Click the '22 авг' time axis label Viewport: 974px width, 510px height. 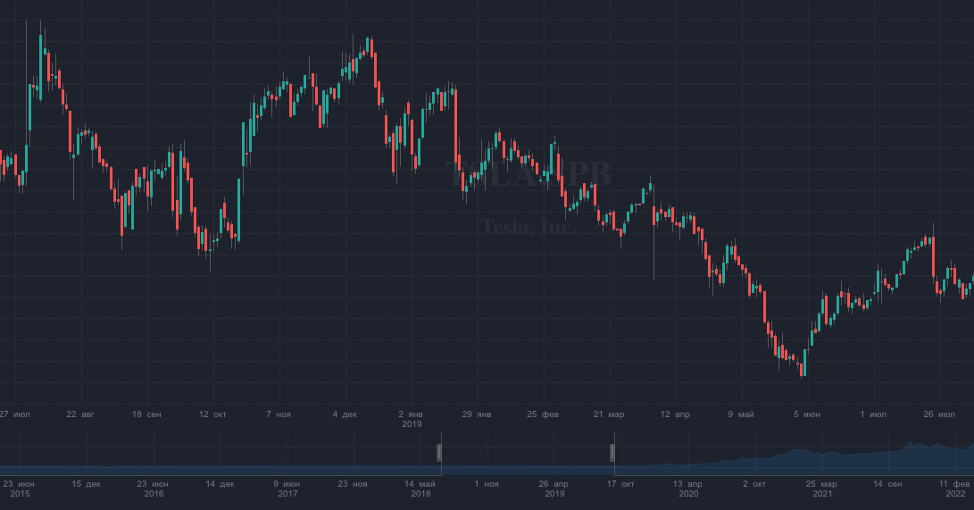click(80, 414)
